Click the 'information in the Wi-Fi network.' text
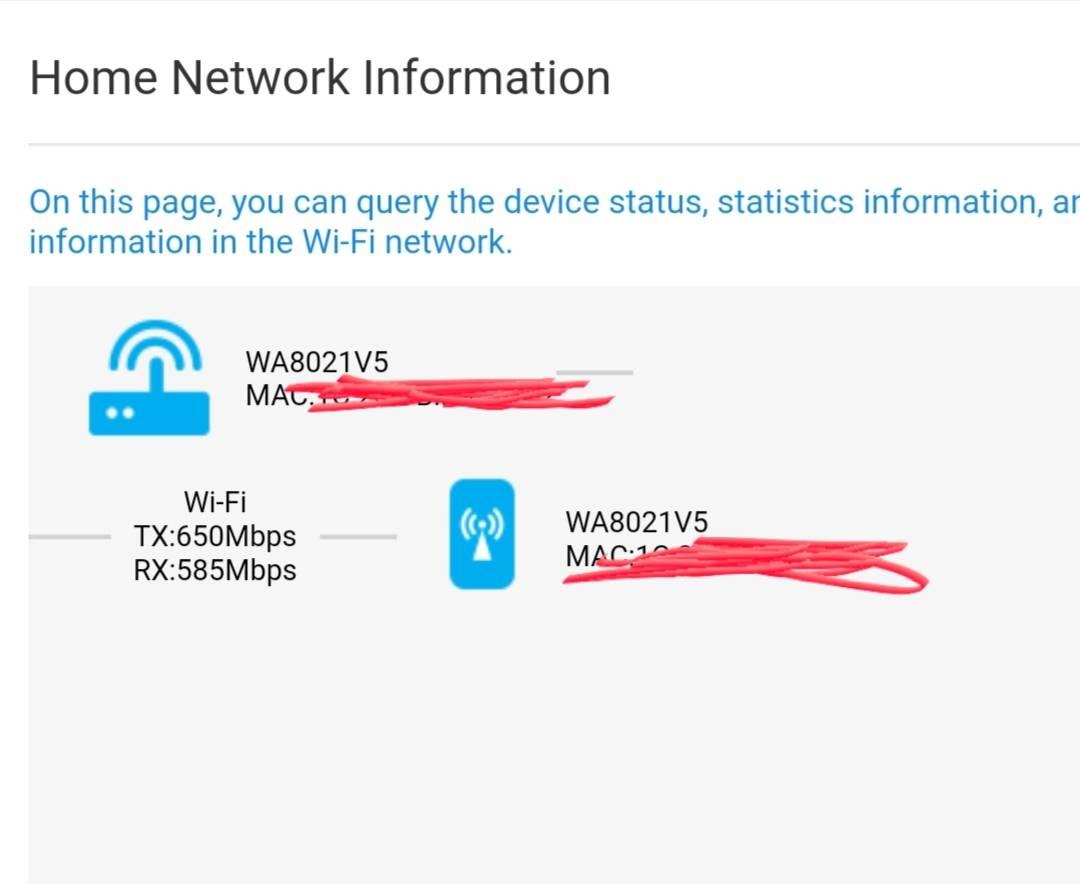Screen dimensions: 1080x884 click(x=271, y=242)
